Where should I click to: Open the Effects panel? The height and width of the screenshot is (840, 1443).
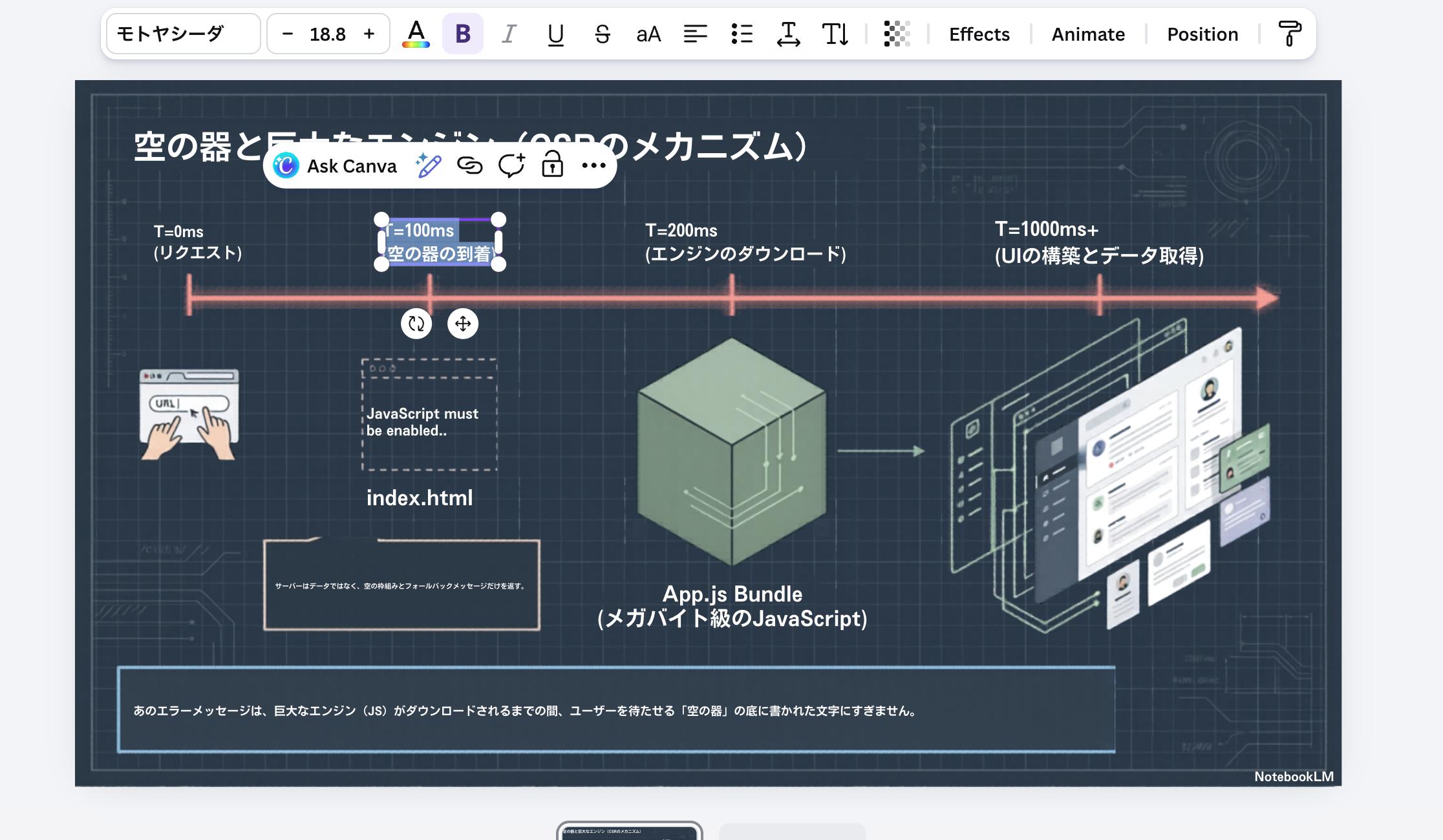click(979, 34)
